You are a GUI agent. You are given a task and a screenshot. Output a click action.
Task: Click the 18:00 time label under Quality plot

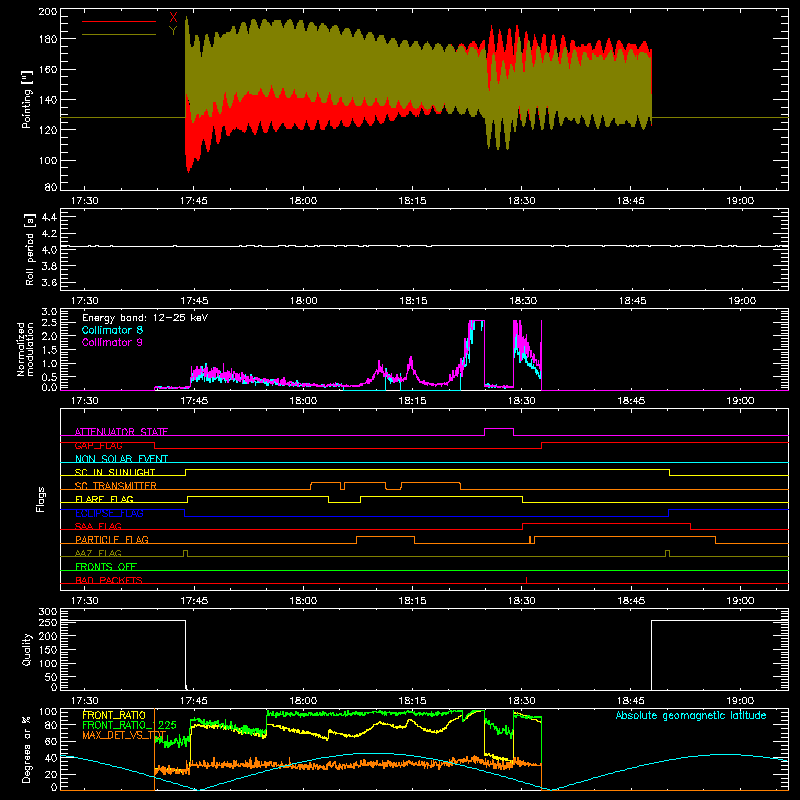point(304,701)
